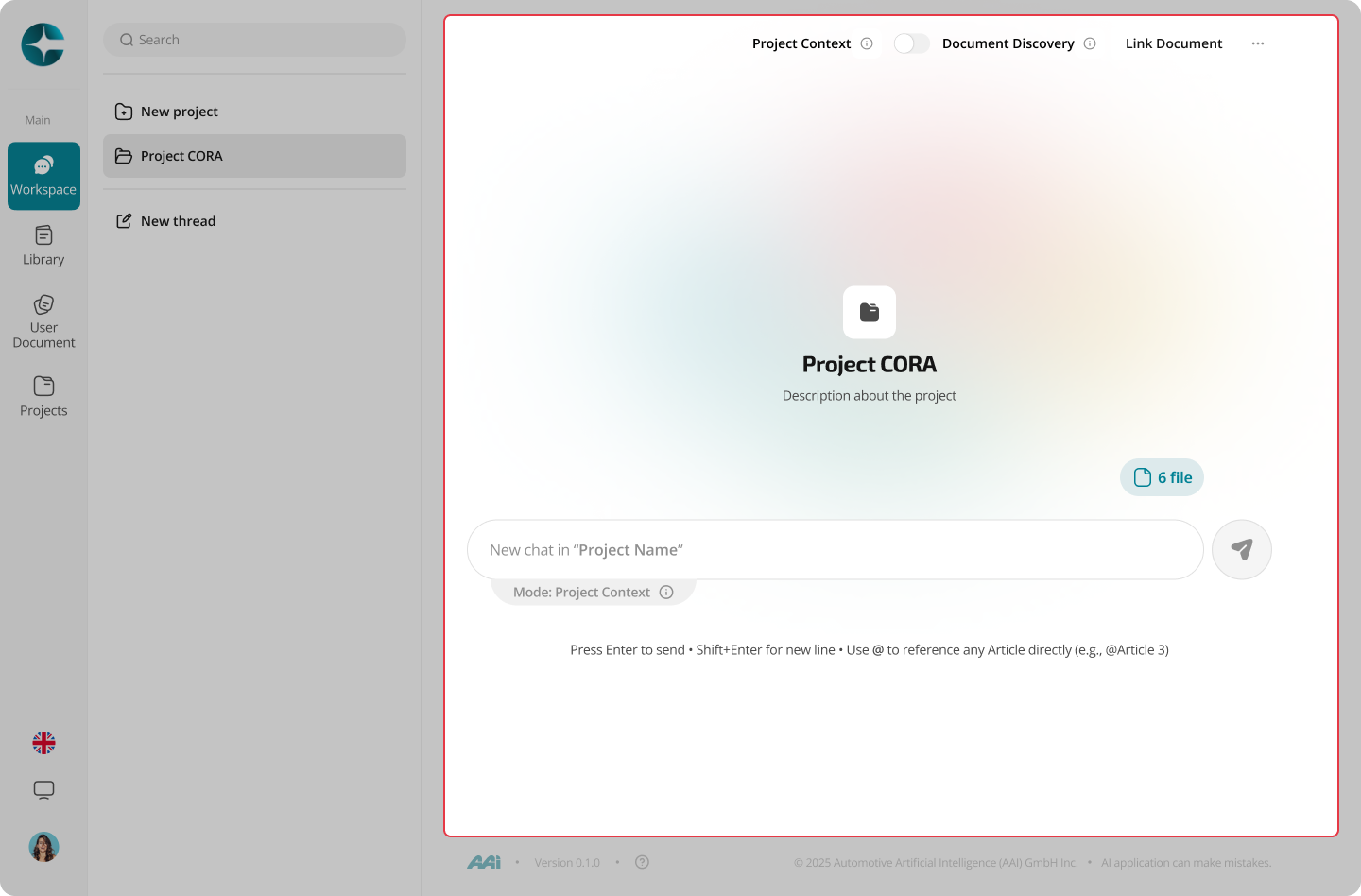The height and width of the screenshot is (896, 1361).
Task: Send the message with paper plane button
Action: [1242, 549]
